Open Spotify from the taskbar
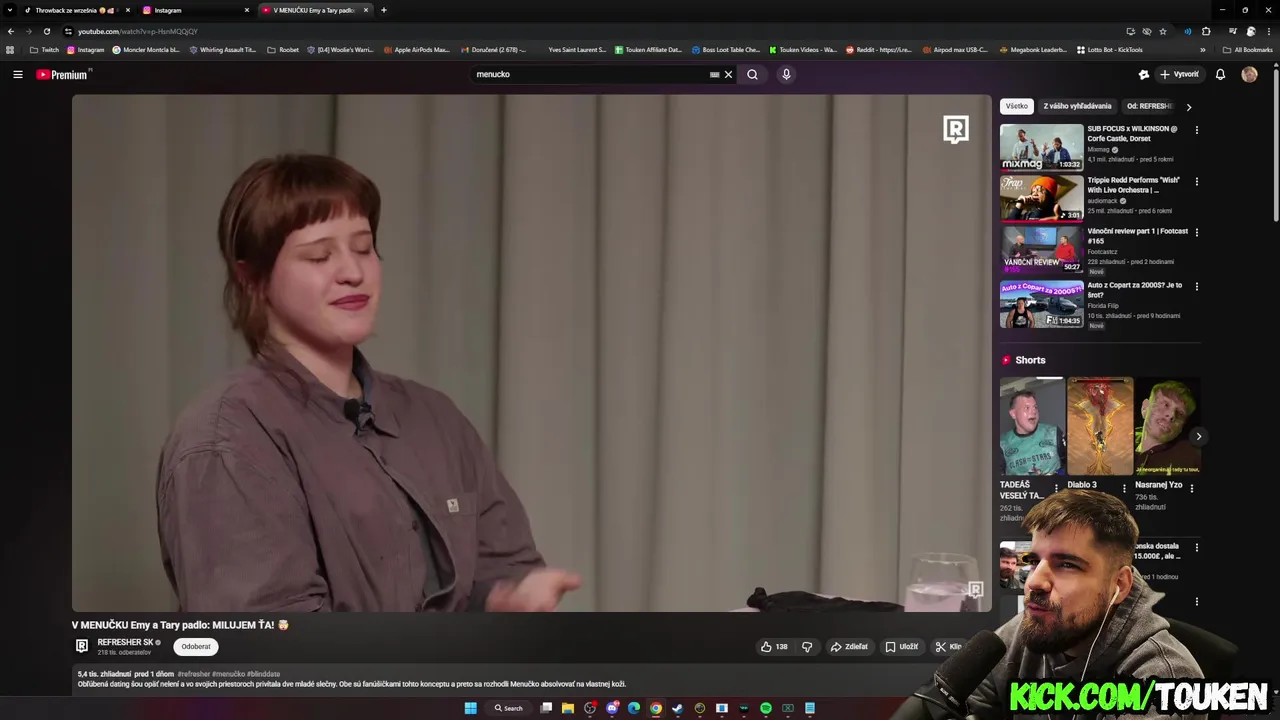Screen dimensions: 1280x720 (x=766, y=708)
